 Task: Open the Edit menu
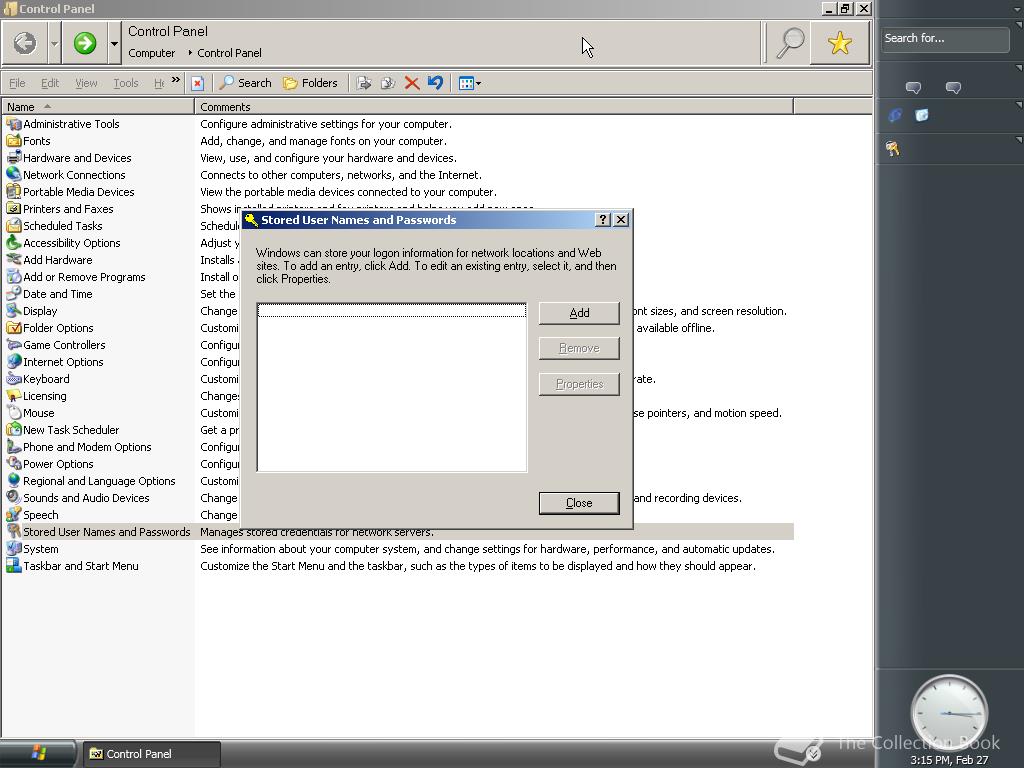point(50,83)
